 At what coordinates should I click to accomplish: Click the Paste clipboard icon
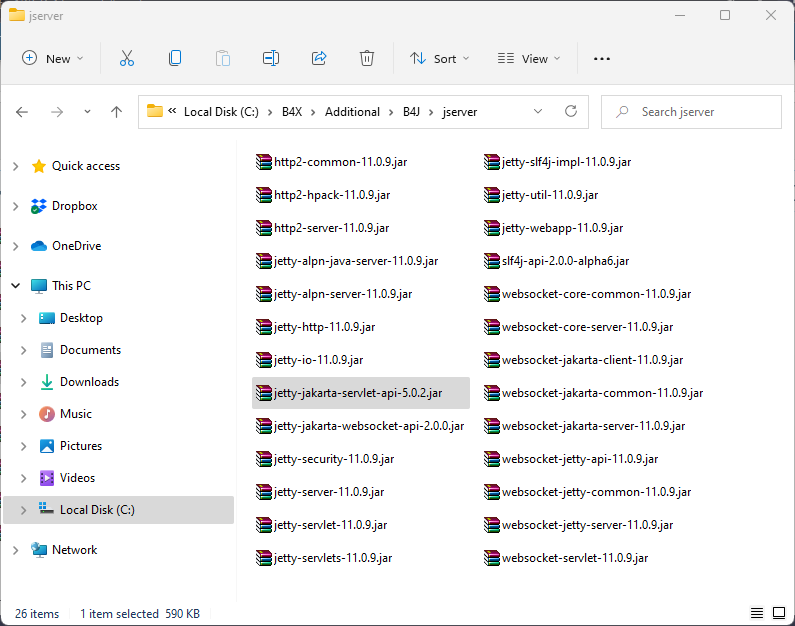pos(223,58)
